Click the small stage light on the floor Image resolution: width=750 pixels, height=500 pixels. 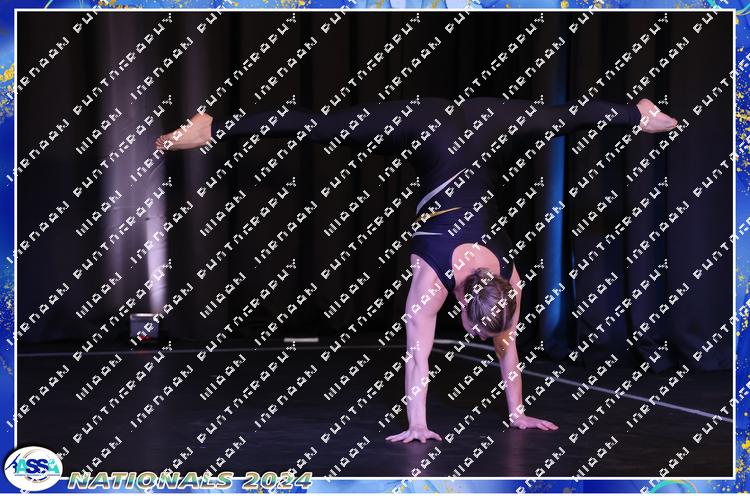point(144,326)
